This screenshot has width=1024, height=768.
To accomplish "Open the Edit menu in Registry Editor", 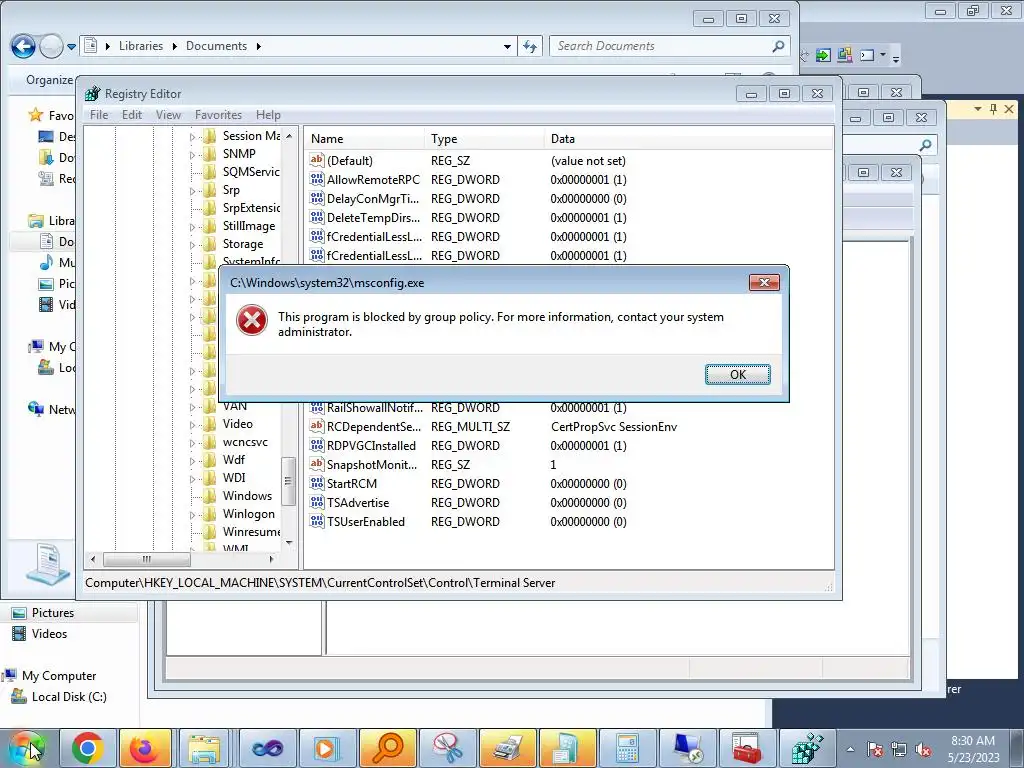I will (131, 115).
